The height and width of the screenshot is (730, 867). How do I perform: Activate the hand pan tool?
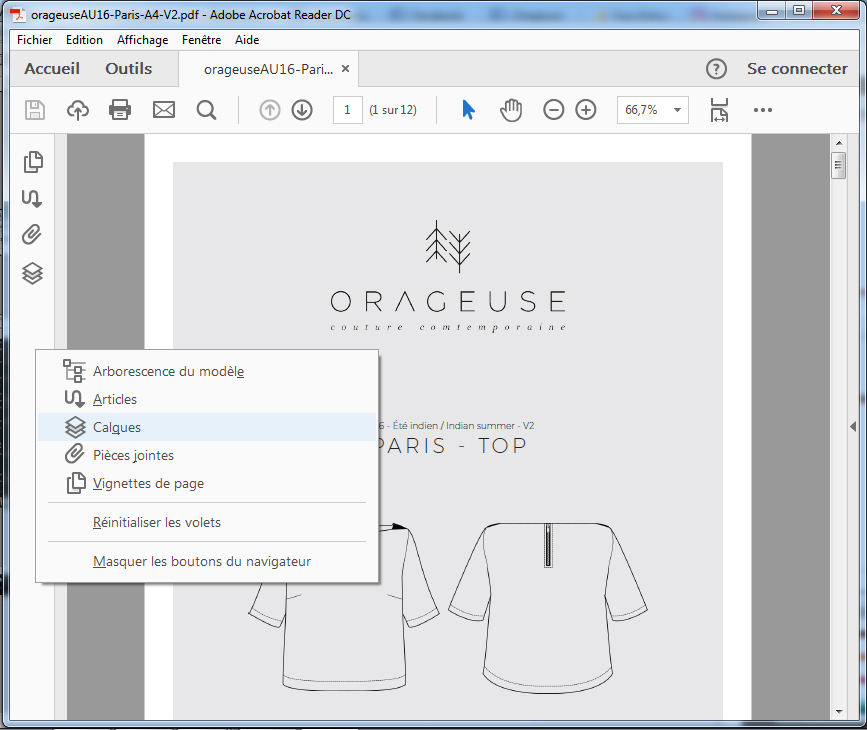click(511, 110)
